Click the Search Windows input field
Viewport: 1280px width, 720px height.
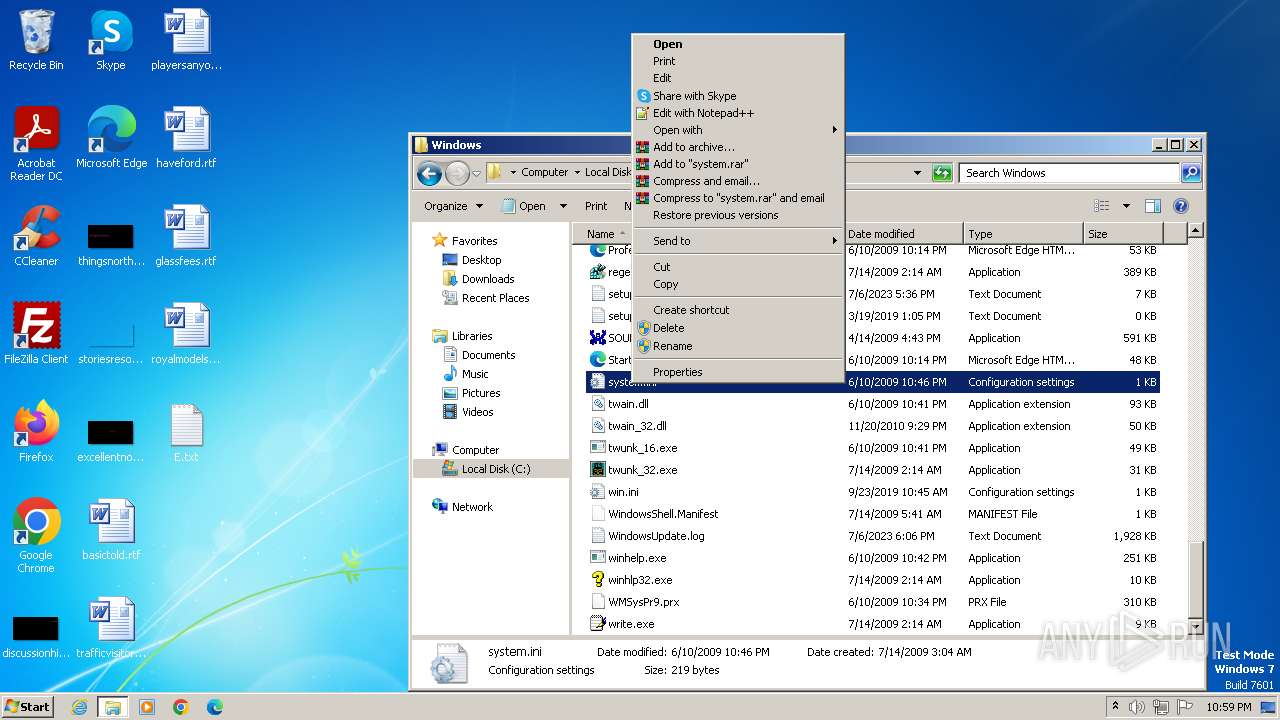(x=1070, y=173)
